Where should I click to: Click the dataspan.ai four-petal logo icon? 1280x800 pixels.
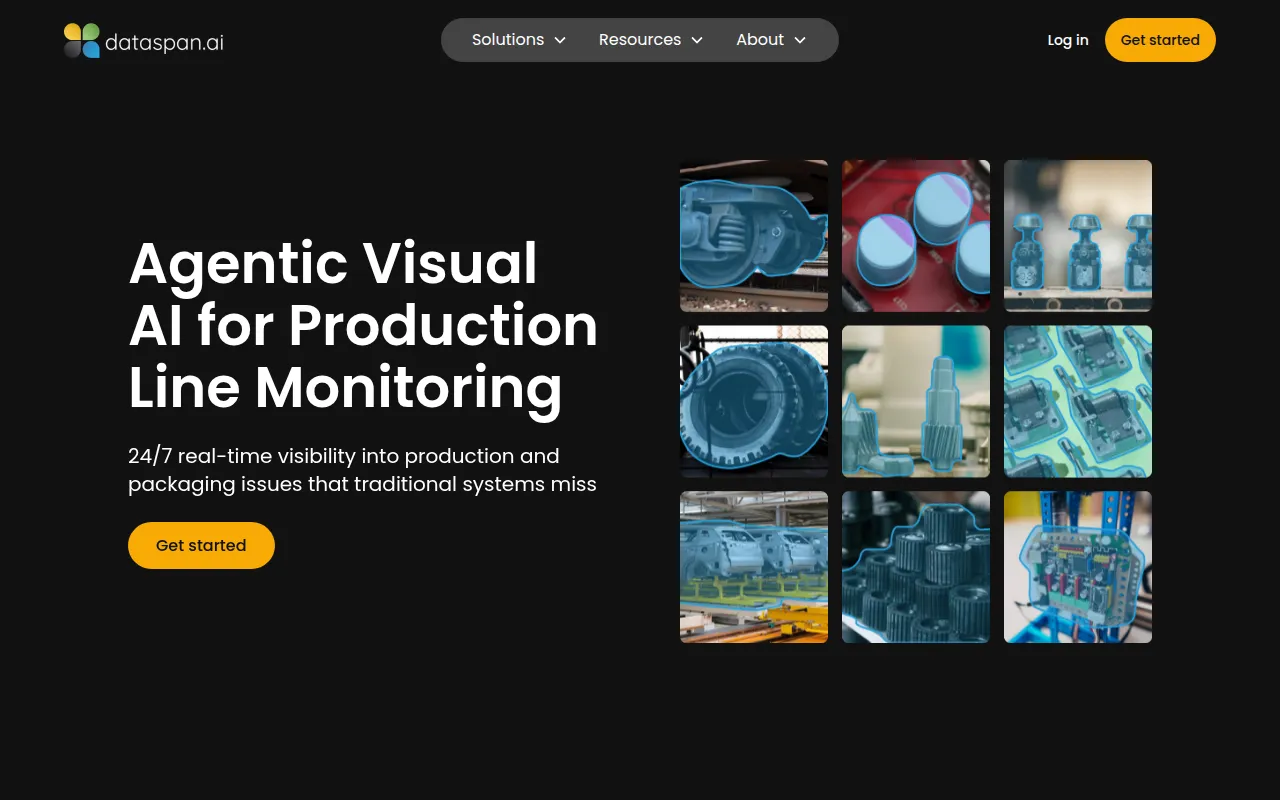pos(82,40)
